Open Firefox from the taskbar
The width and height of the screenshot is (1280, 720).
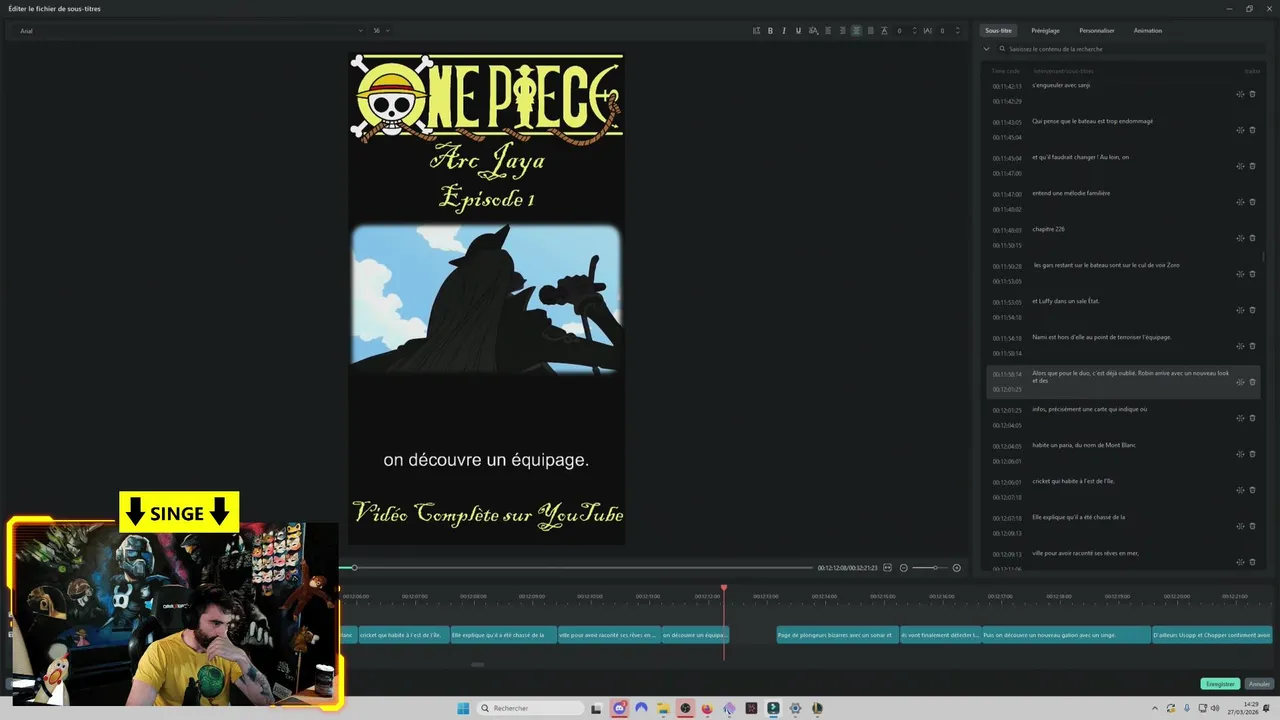pos(707,708)
